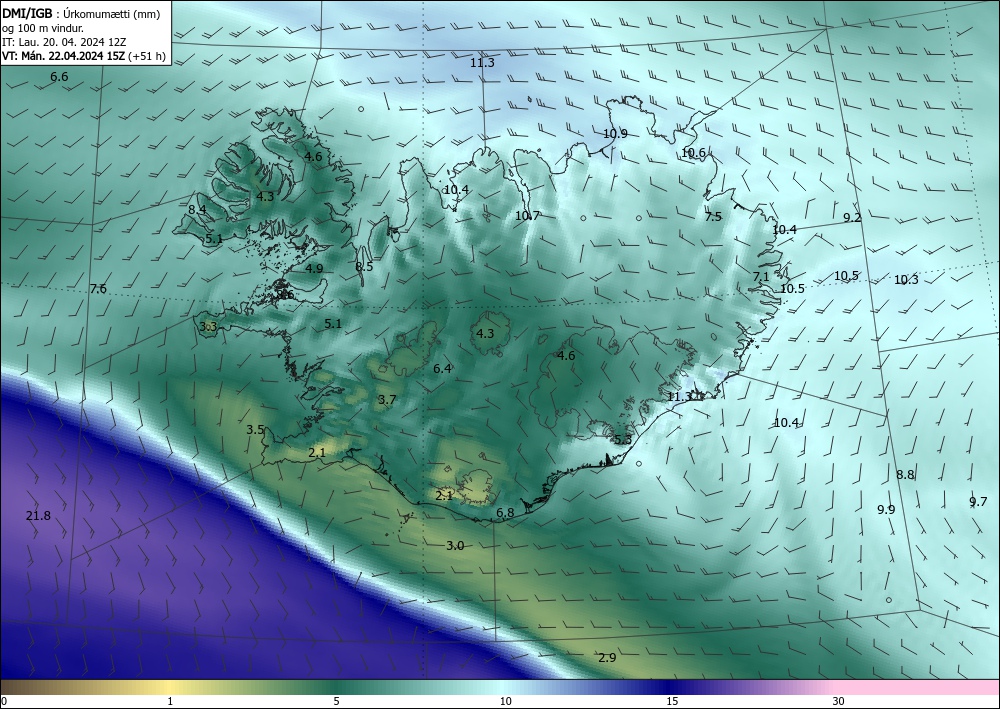
Task: Click the 8.8 value in the southeast sea
Action: 906,474
